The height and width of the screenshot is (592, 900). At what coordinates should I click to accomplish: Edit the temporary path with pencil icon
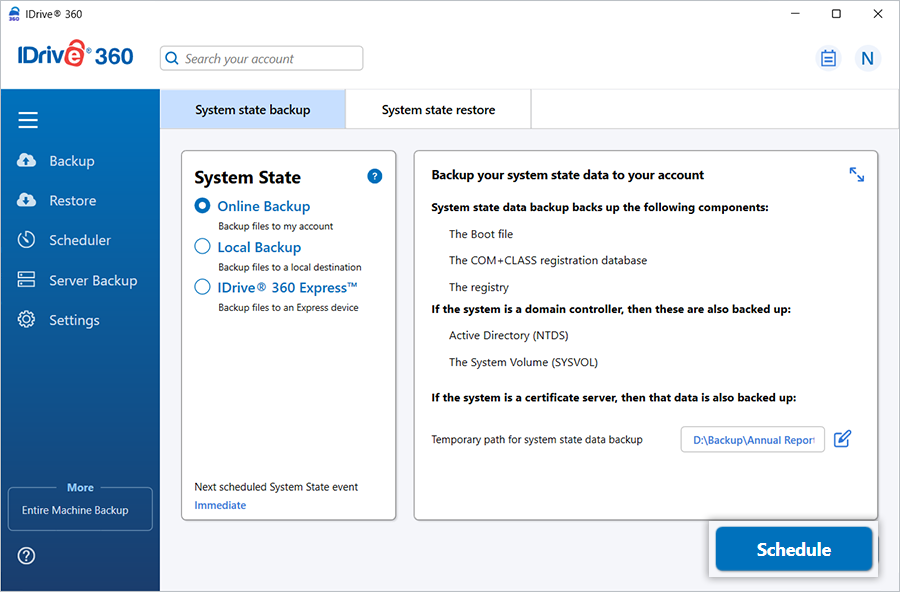(x=842, y=439)
